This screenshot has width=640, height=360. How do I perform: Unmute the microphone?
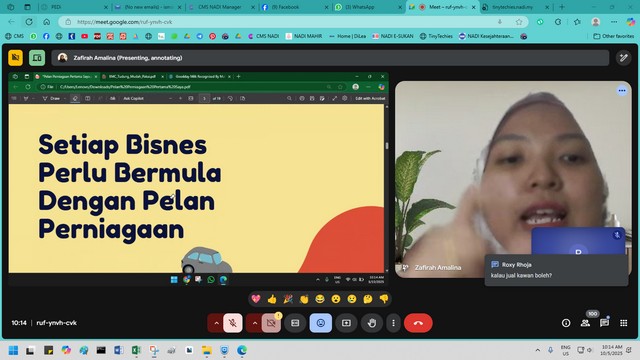tap(233, 323)
